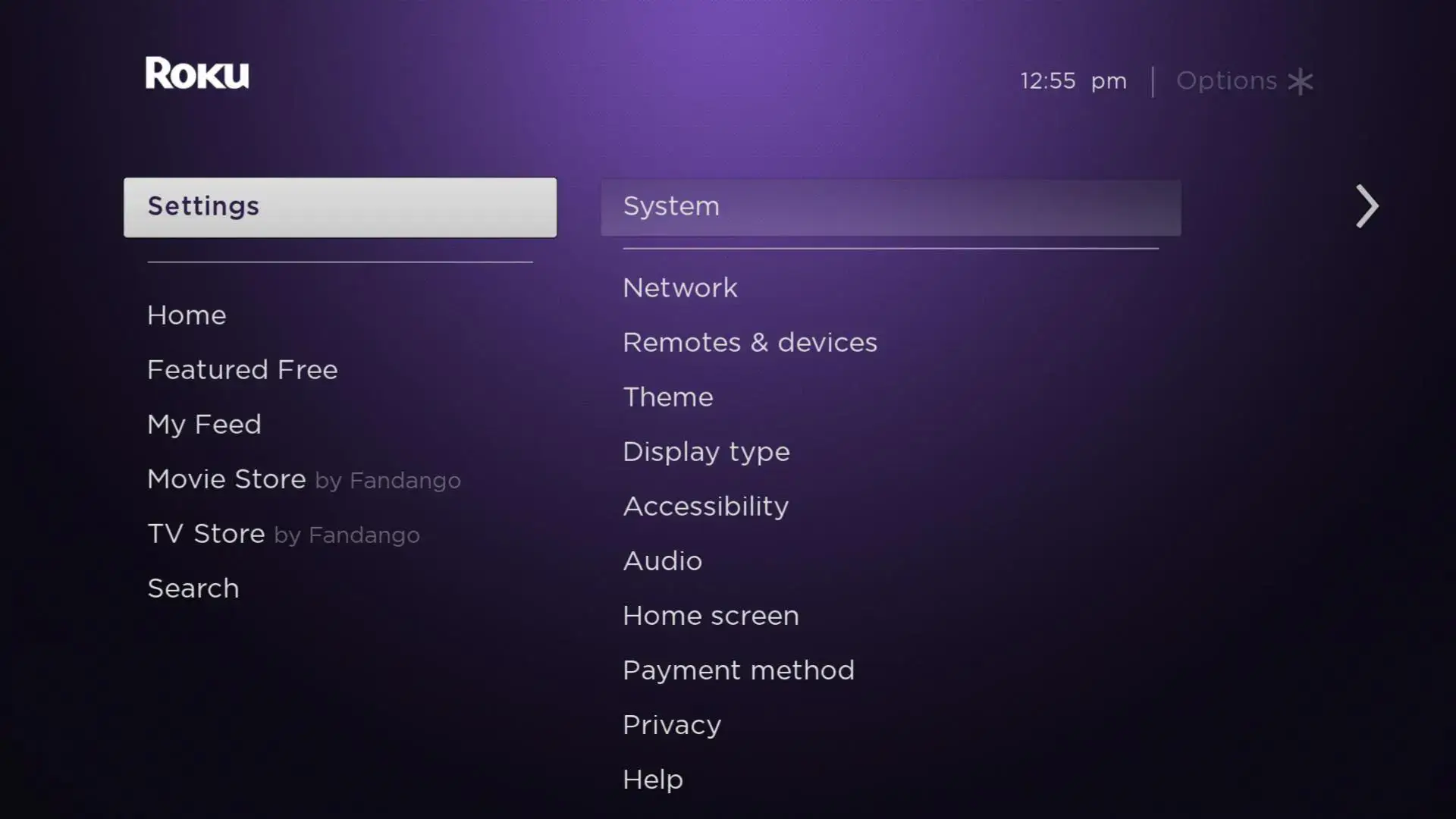The height and width of the screenshot is (819, 1456).
Task: Click the Help option
Action: (652, 779)
